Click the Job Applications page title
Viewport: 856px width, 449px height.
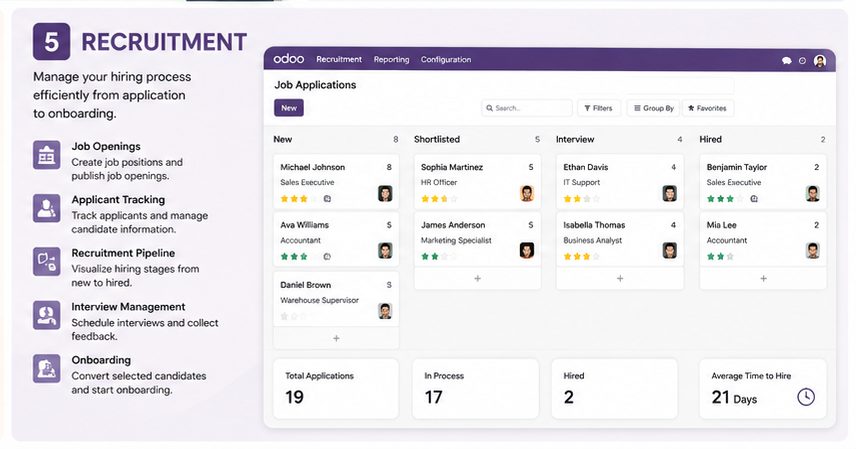click(315, 85)
